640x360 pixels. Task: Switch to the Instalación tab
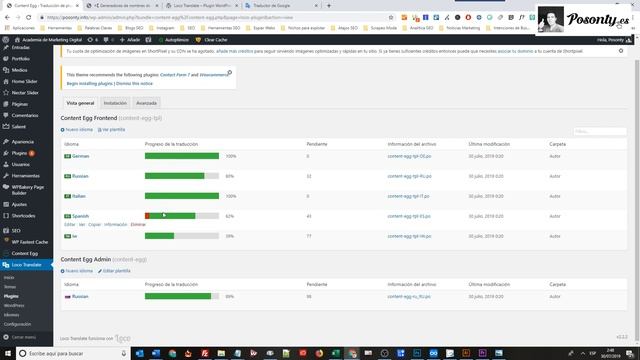(115, 103)
